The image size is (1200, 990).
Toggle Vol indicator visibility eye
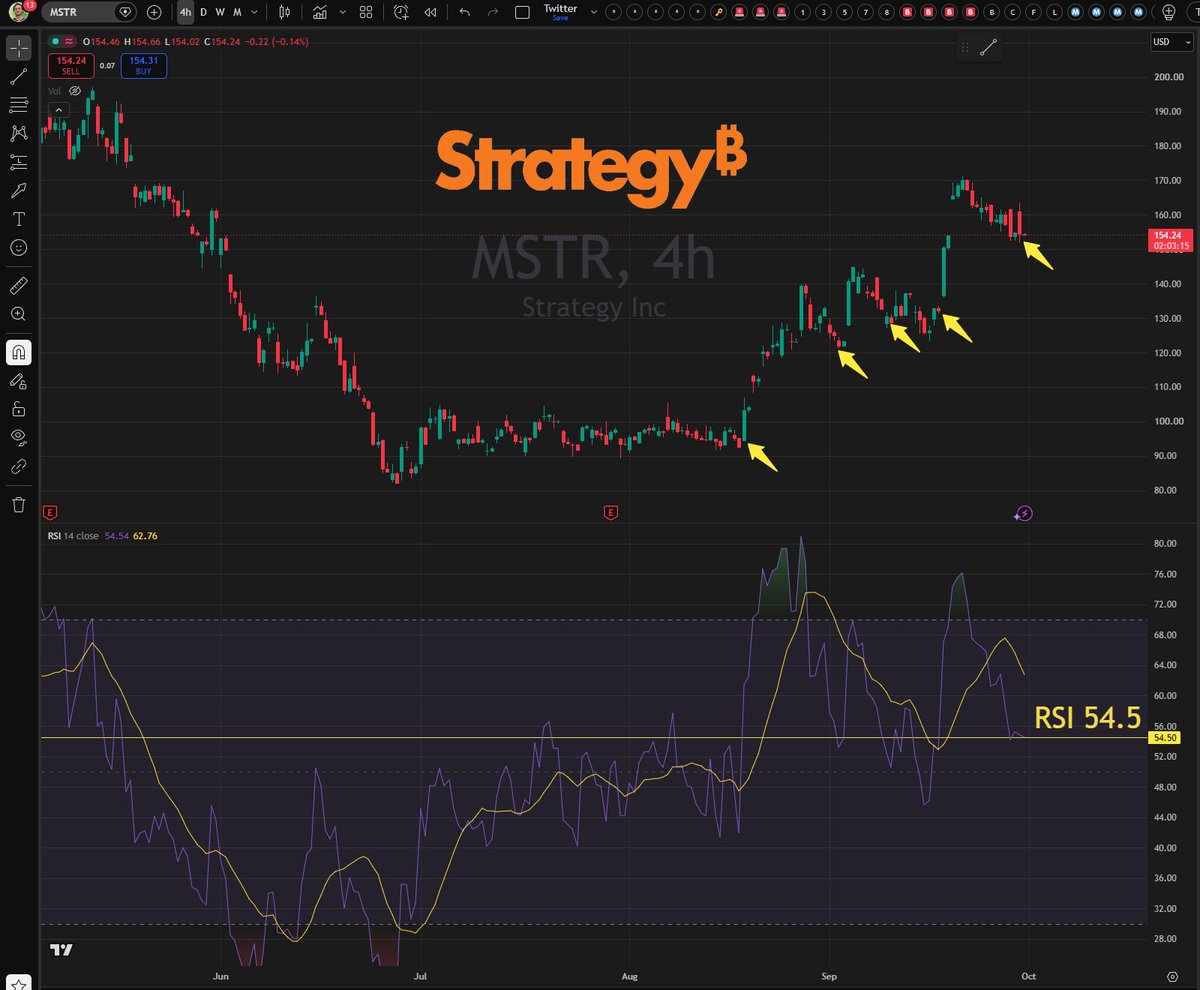click(x=75, y=90)
